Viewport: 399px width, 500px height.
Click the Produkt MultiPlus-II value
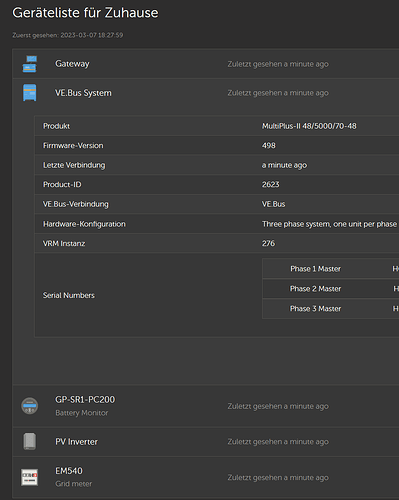[309, 126]
